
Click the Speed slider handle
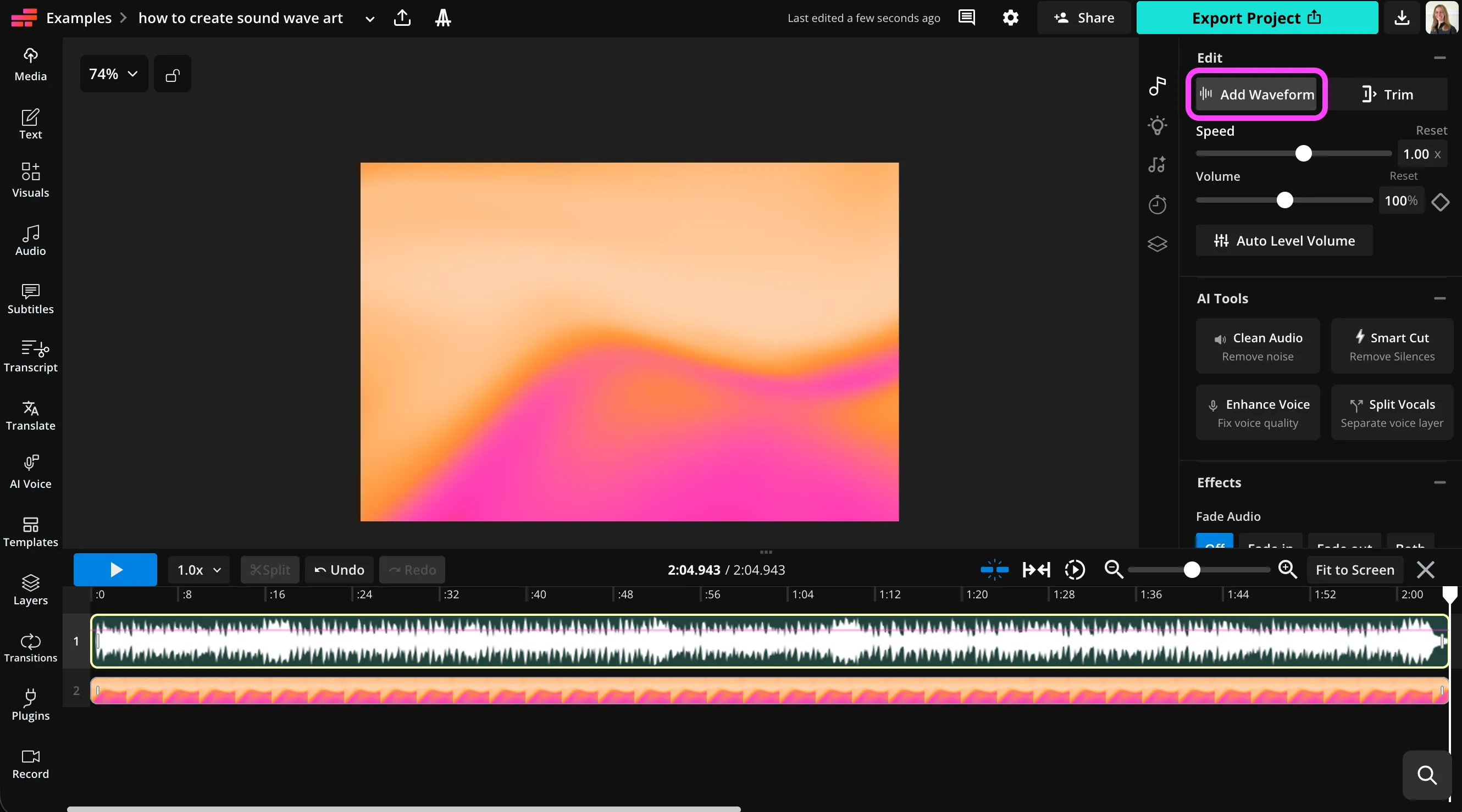[1303, 154]
